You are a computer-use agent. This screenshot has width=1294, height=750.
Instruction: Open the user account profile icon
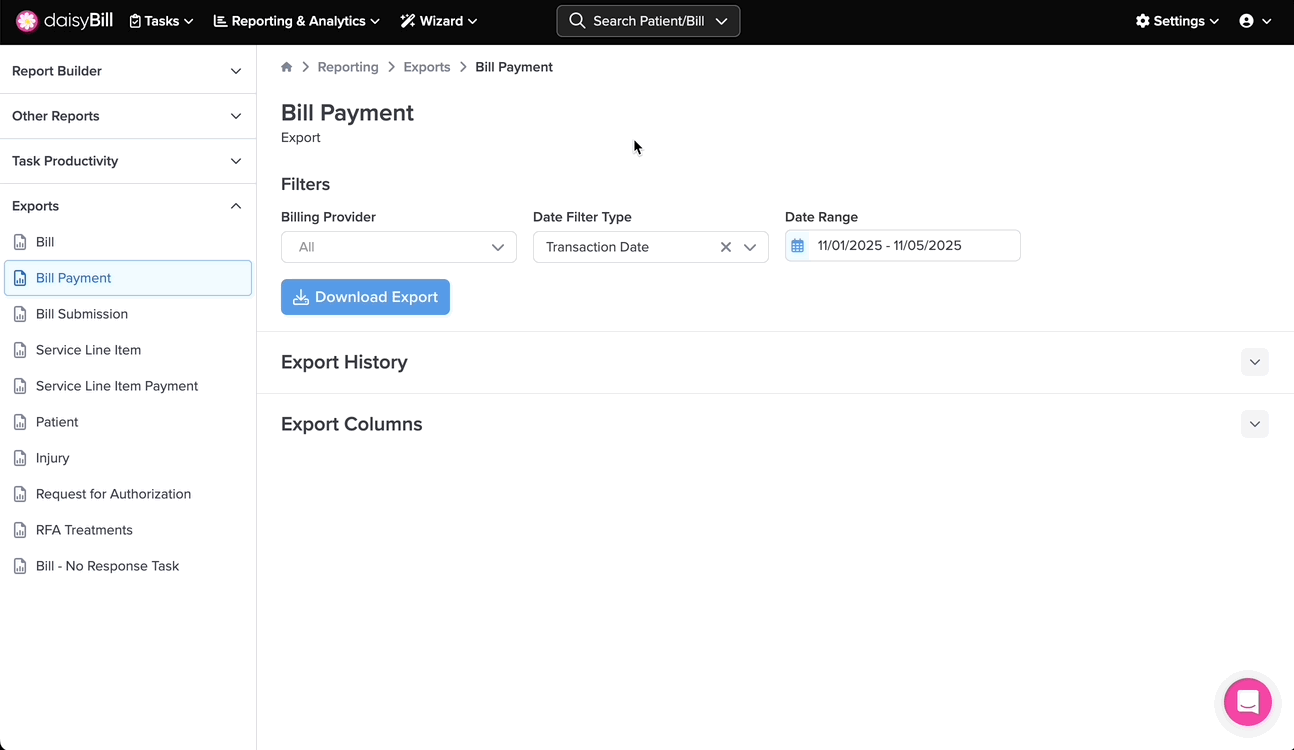tap(1246, 21)
